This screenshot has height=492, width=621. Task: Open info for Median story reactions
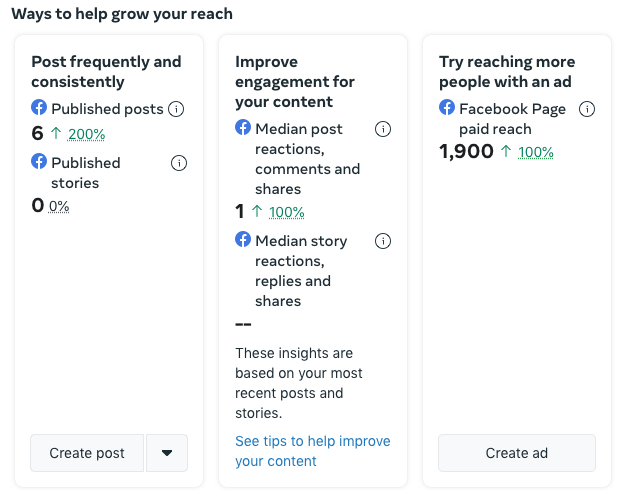pos(383,241)
